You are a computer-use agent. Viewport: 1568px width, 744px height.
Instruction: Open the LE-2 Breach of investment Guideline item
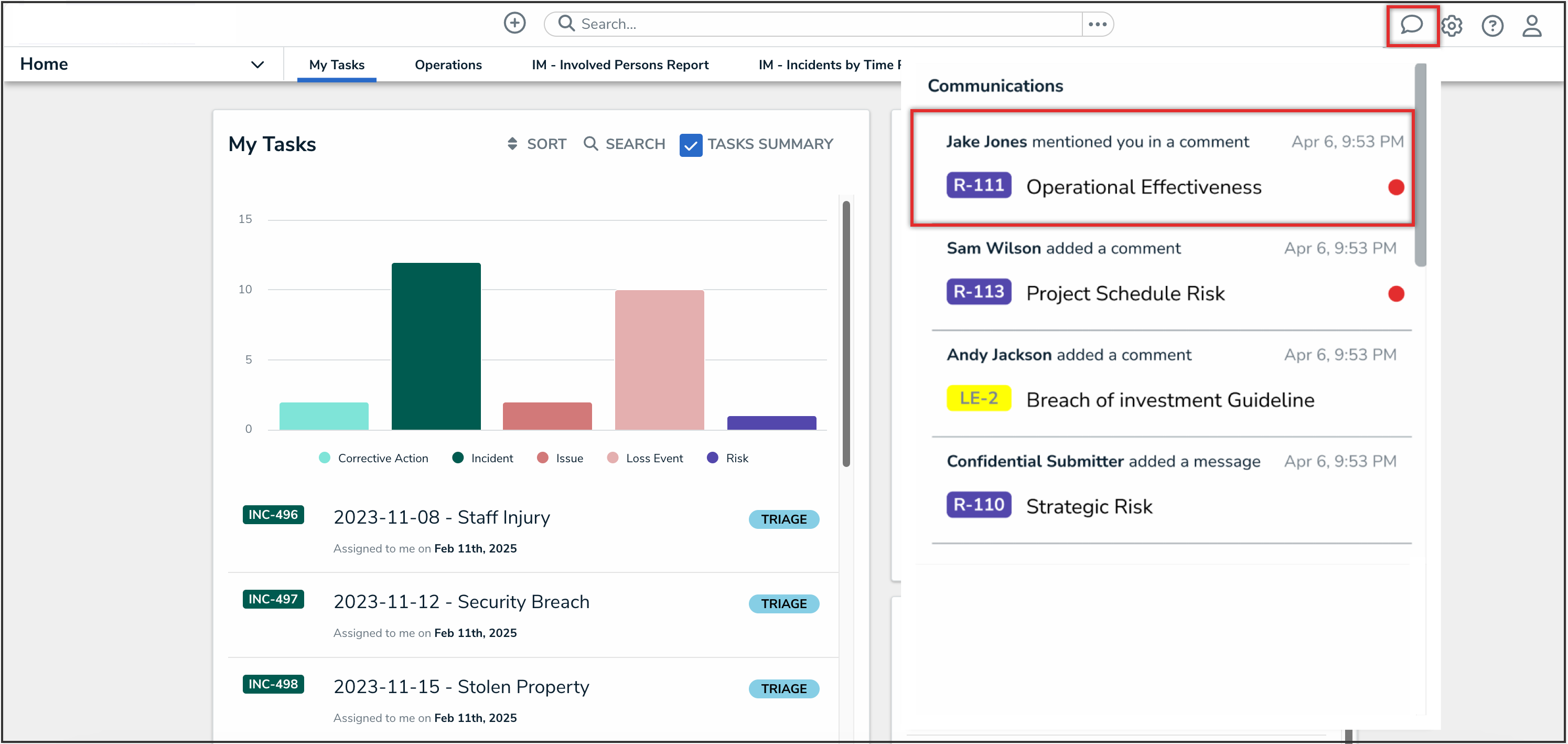1169,399
